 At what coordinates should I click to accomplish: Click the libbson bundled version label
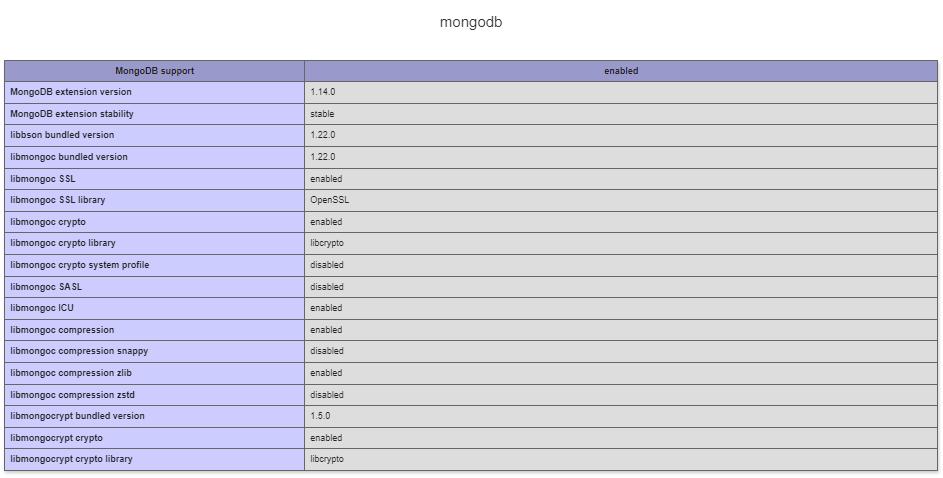(62, 135)
